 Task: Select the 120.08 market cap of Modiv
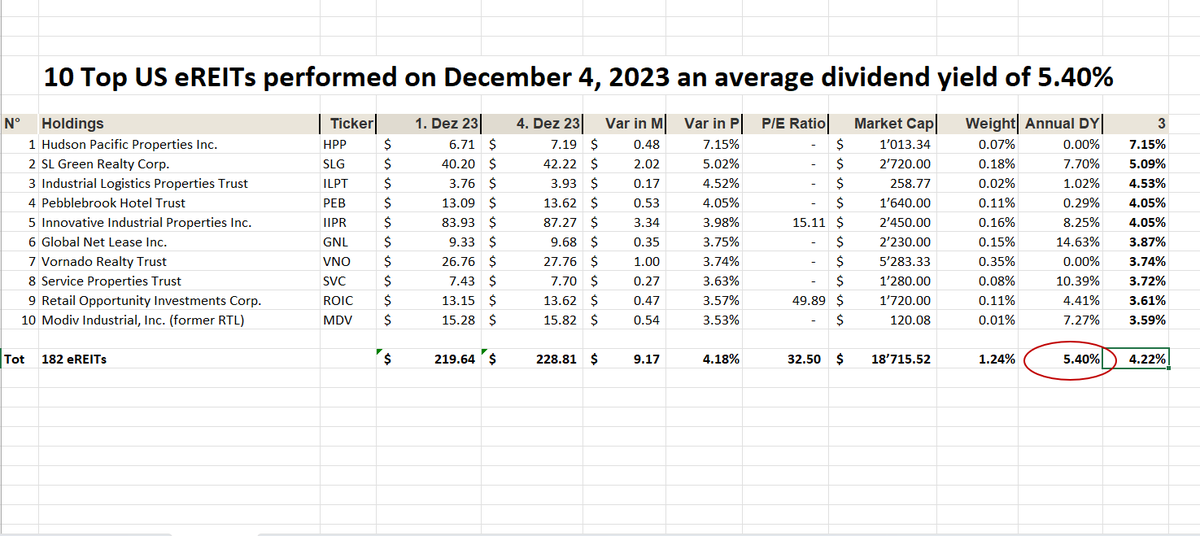[x=910, y=320]
